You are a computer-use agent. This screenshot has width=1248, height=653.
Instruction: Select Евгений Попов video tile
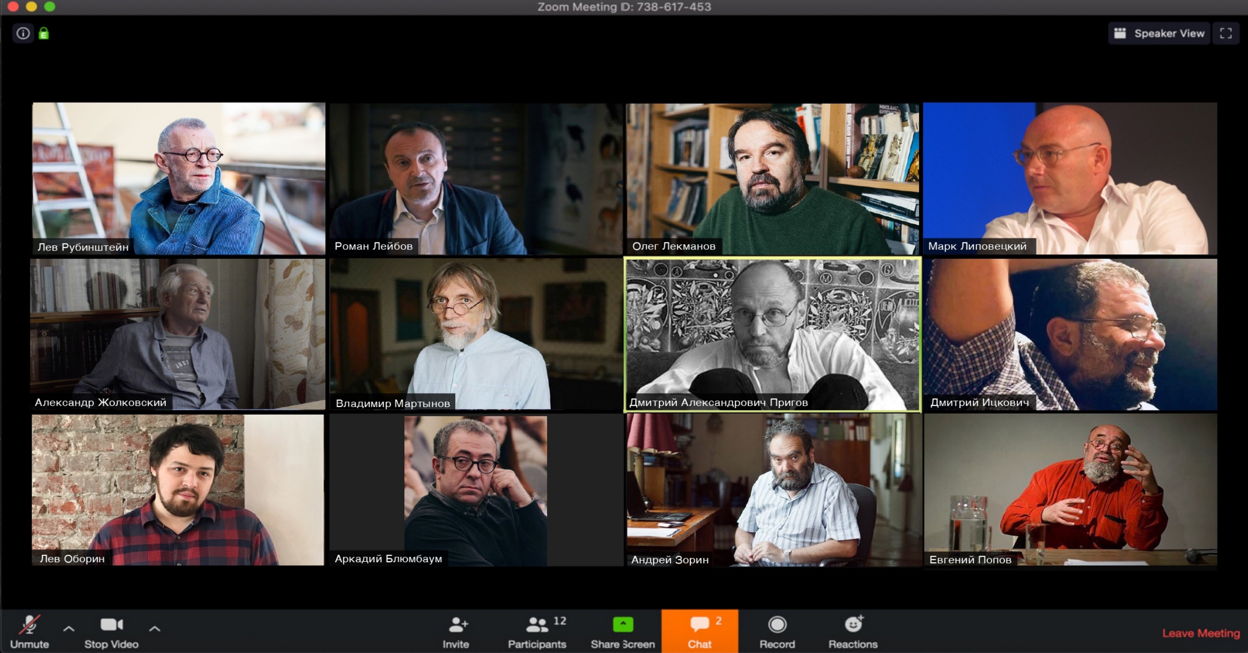click(x=1070, y=490)
